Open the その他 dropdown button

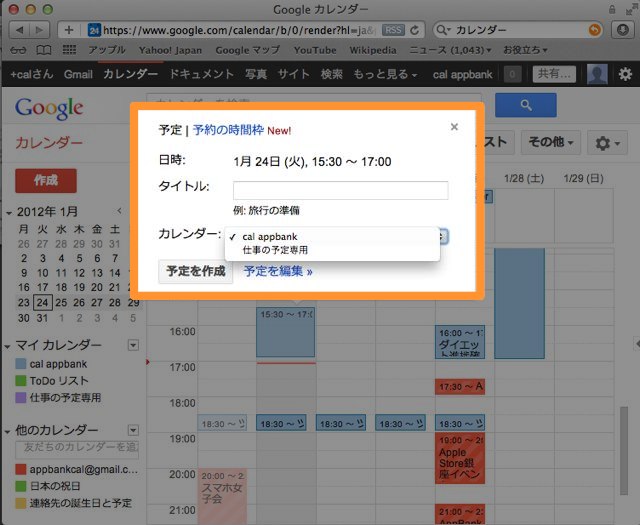click(551, 142)
